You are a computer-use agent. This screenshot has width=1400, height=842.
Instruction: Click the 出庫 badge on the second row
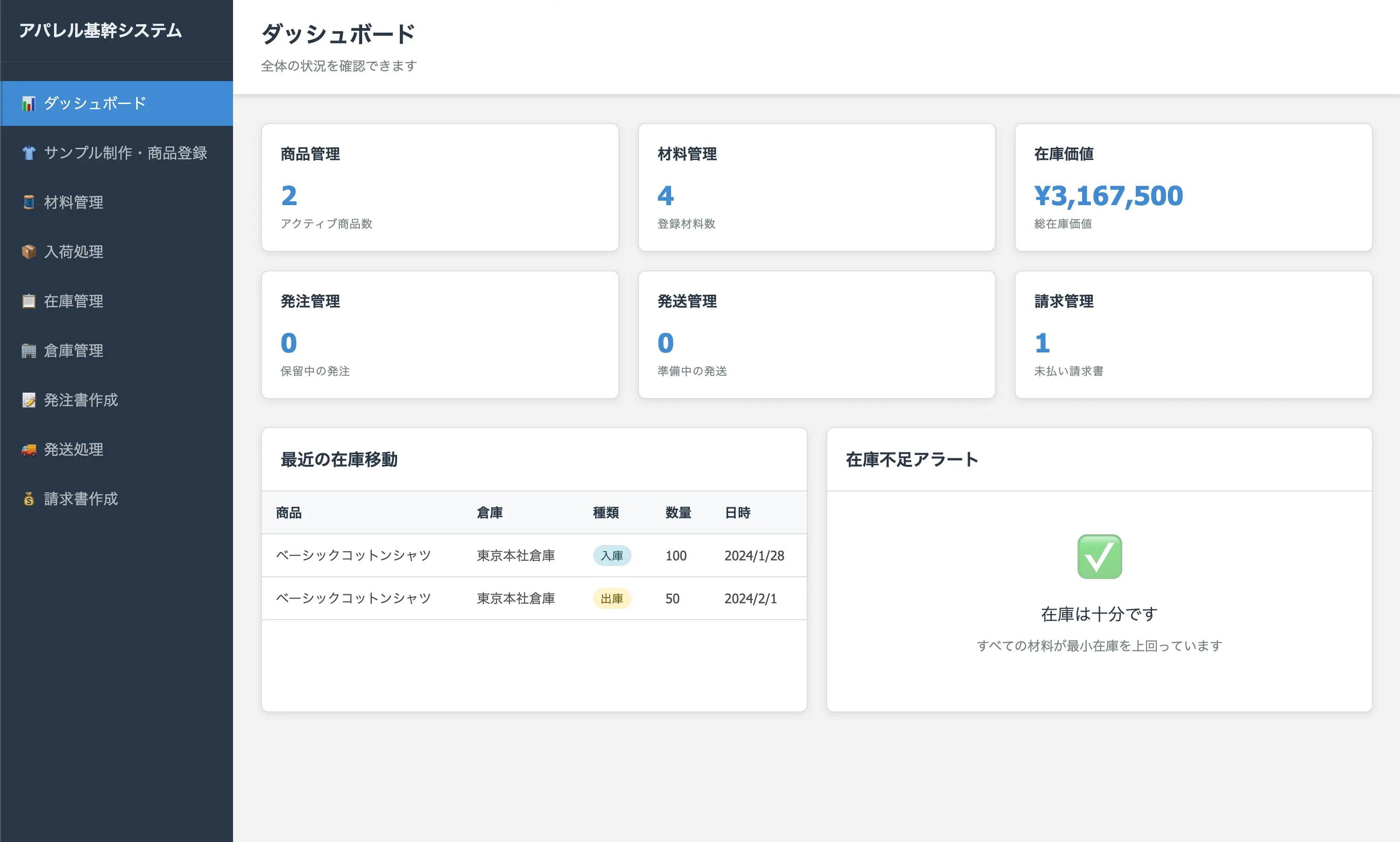click(x=612, y=598)
